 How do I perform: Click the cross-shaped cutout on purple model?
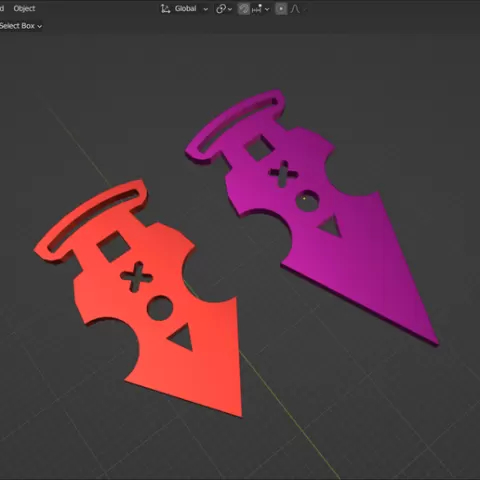pos(284,174)
